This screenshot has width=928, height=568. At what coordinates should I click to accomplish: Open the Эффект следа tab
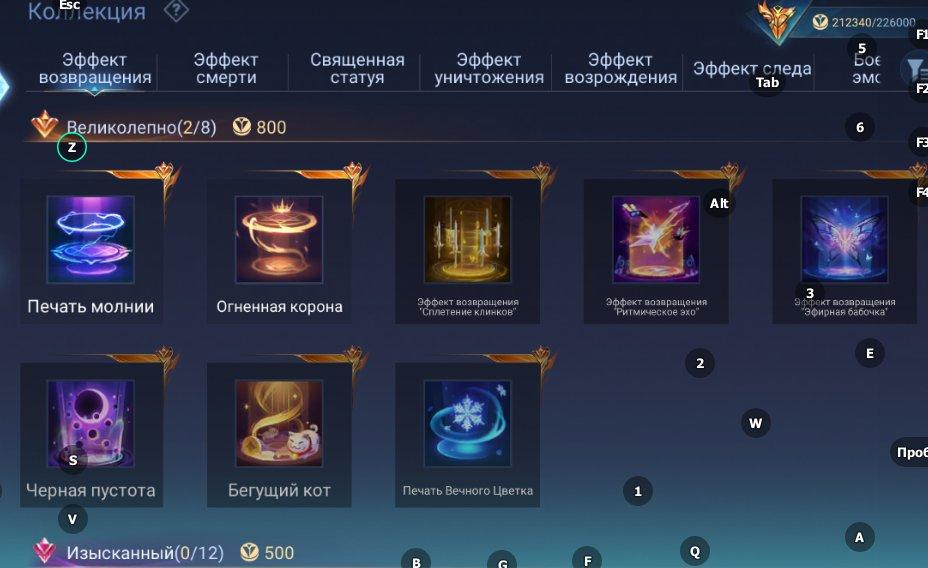[x=752, y=69]
